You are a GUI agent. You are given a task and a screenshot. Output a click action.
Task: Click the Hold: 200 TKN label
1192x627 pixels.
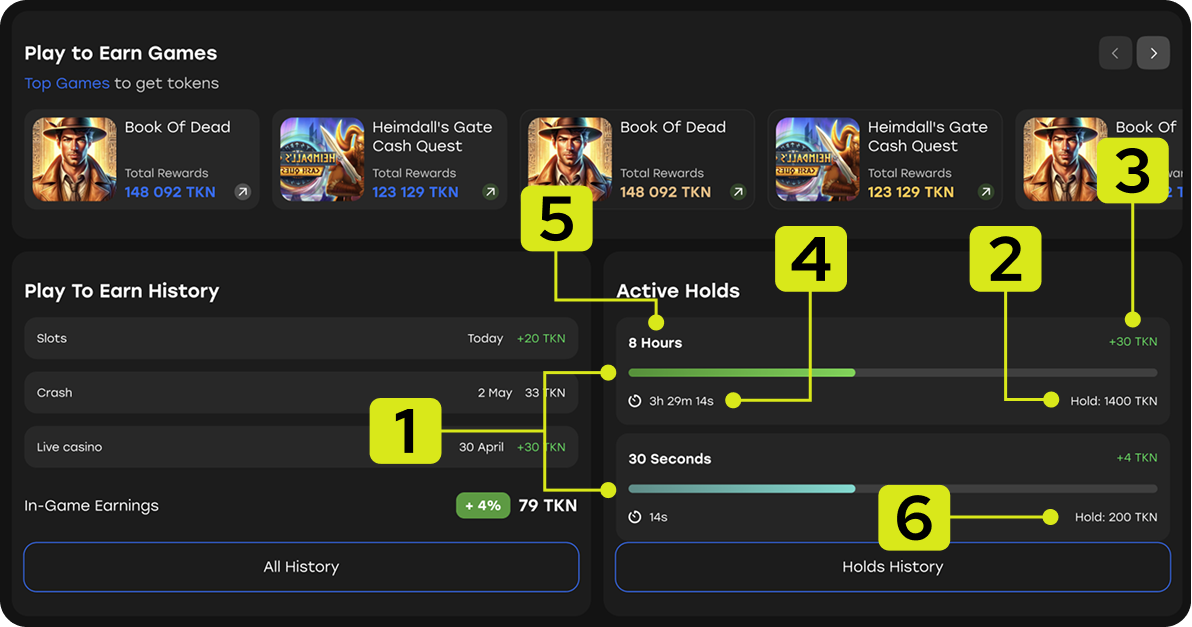[x=1116, y=517]
